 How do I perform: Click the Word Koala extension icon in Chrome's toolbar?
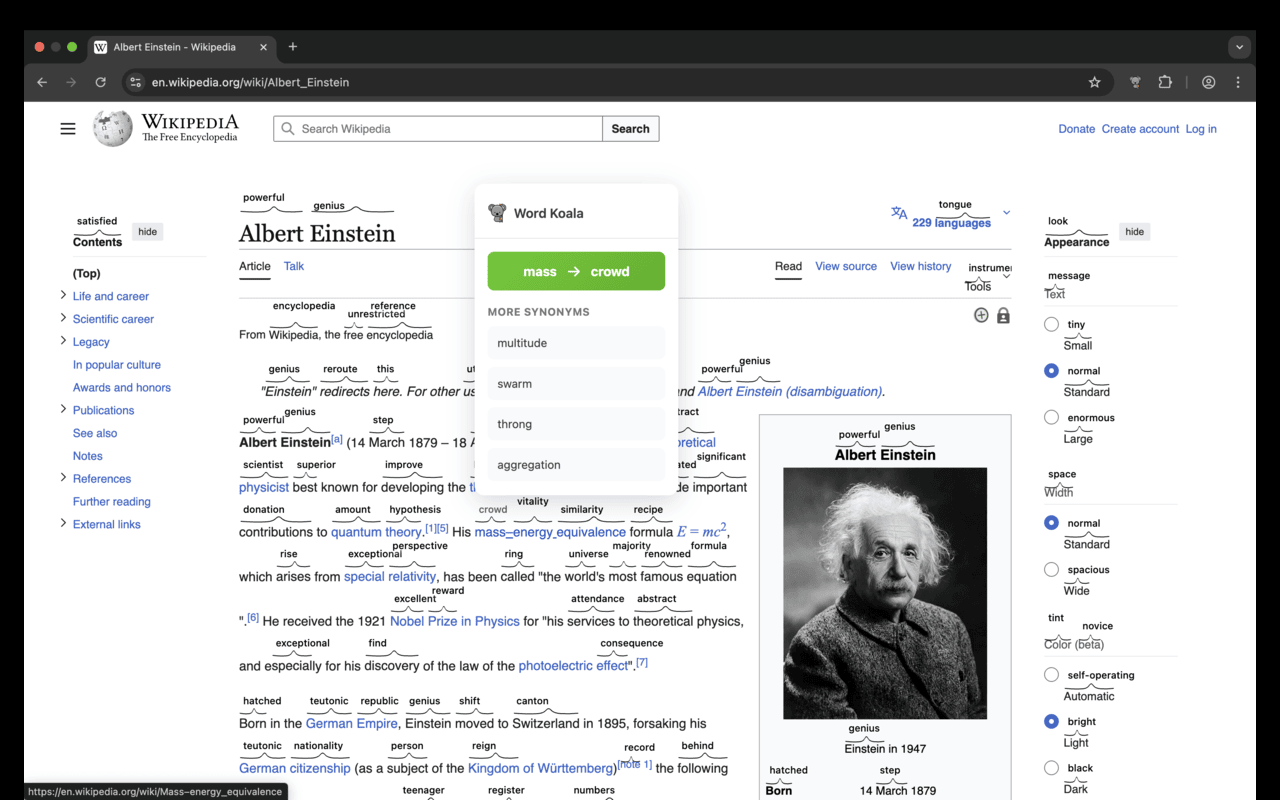(1135, 82)
